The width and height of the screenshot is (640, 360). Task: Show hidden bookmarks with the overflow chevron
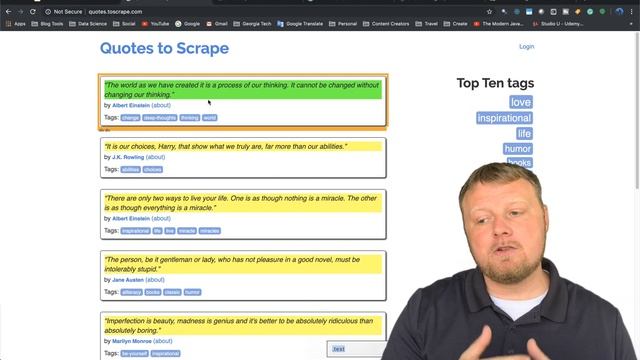(631, 24)
